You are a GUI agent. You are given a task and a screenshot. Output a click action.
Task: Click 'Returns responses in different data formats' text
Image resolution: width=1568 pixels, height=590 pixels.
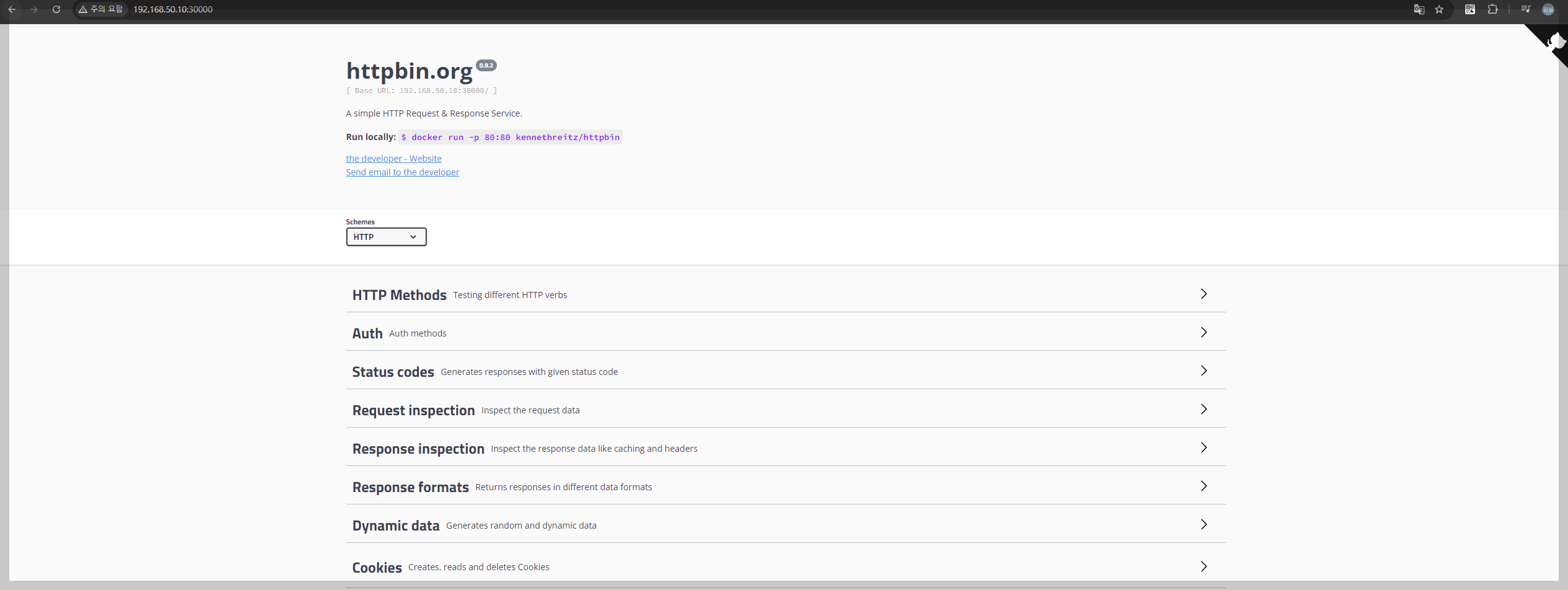(x=564, y=487)
